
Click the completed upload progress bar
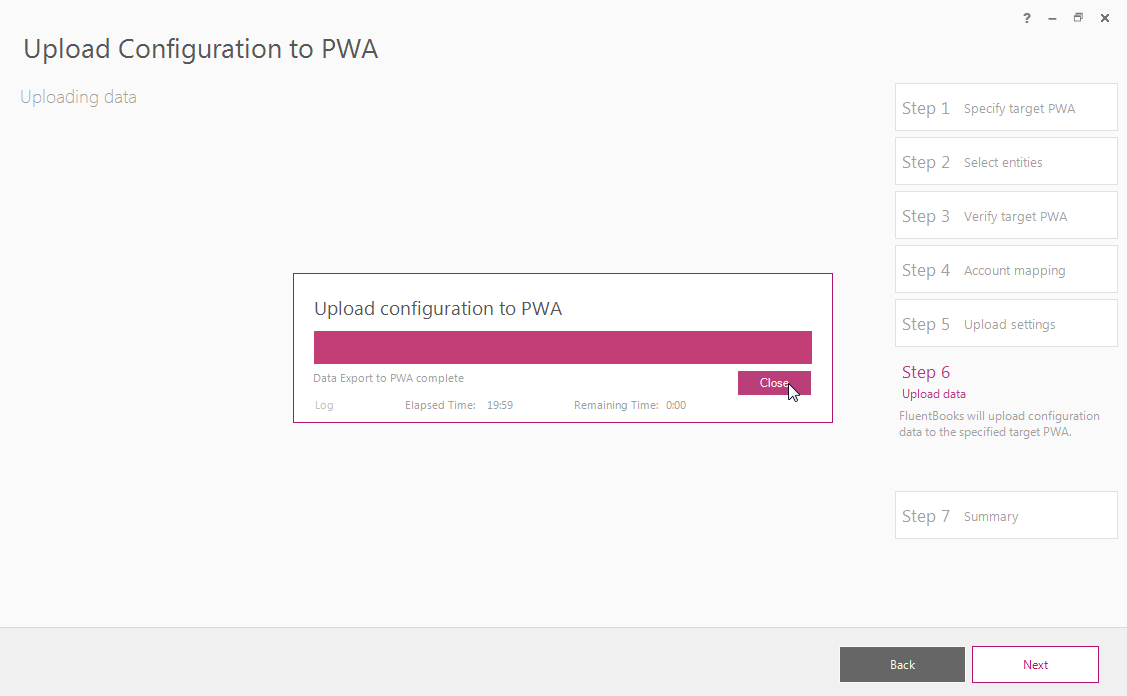pos(563,347)
